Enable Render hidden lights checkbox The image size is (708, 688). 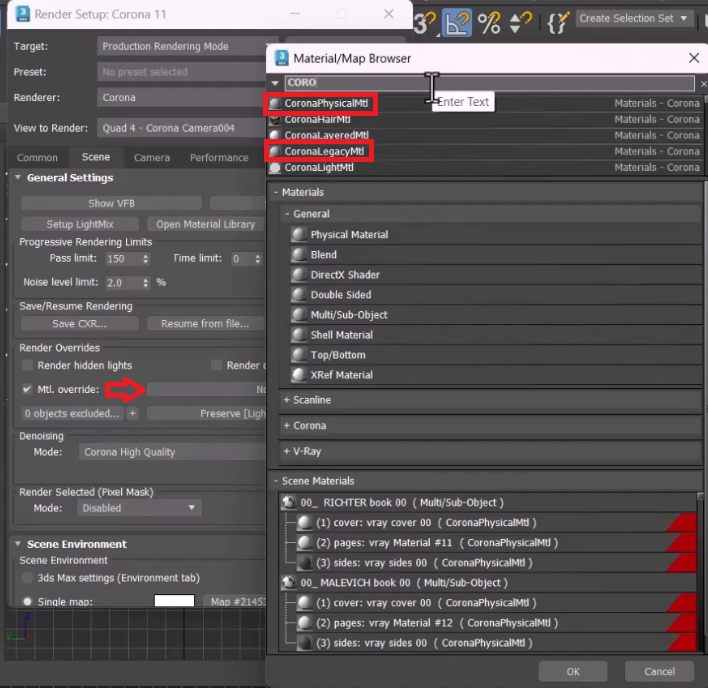pos(28,365)
